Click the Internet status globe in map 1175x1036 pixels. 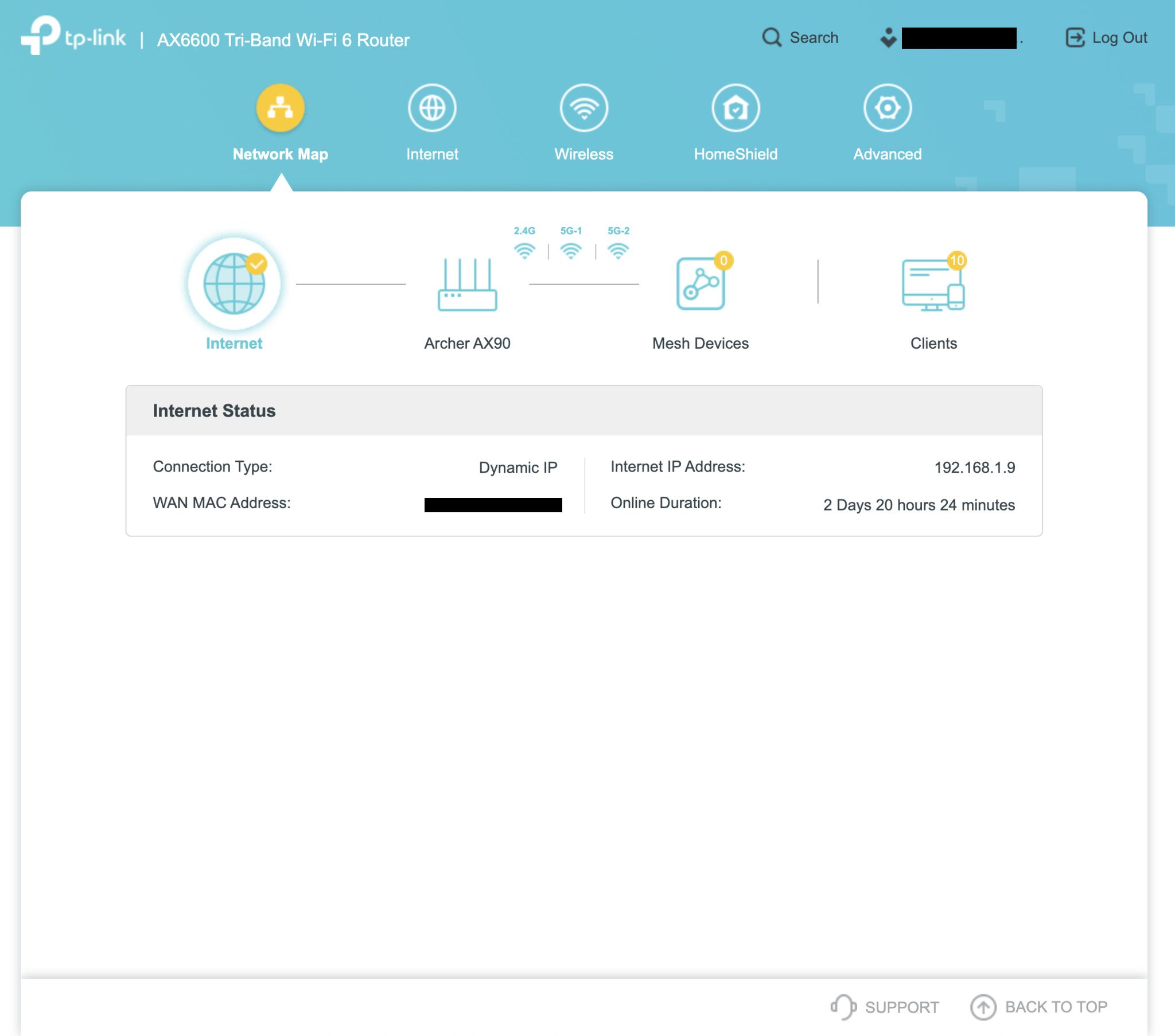coord(234,283)
